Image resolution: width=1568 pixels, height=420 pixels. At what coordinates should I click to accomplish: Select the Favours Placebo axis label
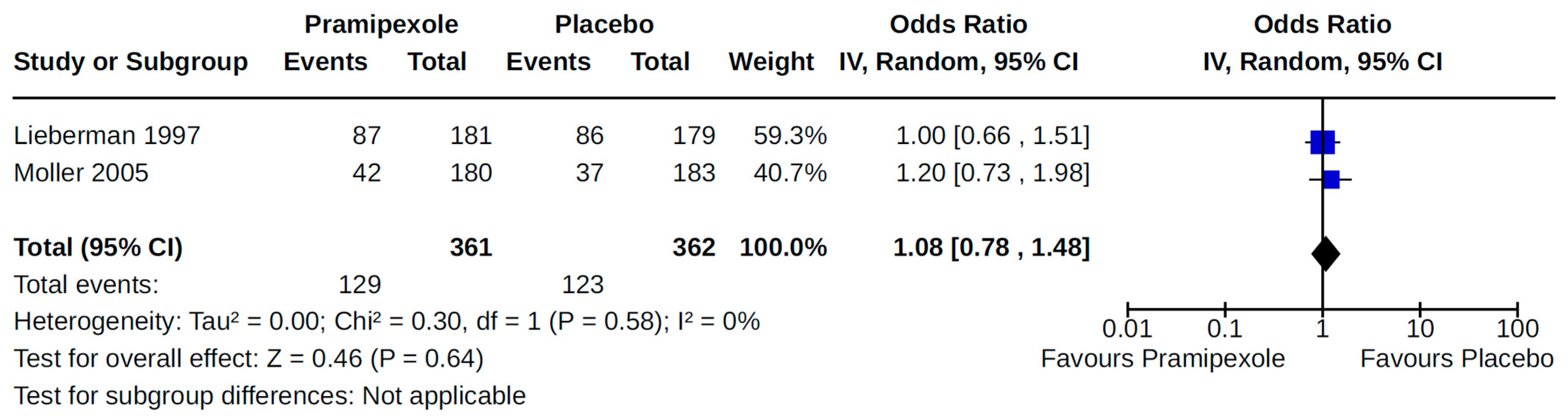point(1456,358)
